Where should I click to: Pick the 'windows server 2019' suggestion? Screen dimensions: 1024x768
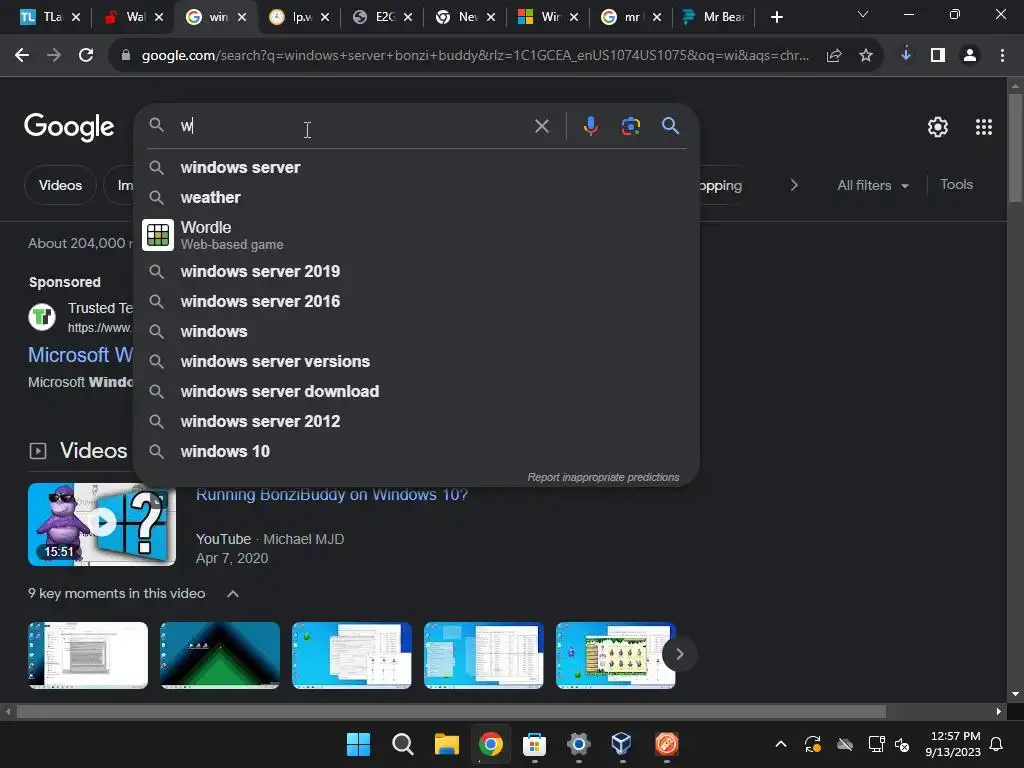pyautogui.click(x=416, y=271)
